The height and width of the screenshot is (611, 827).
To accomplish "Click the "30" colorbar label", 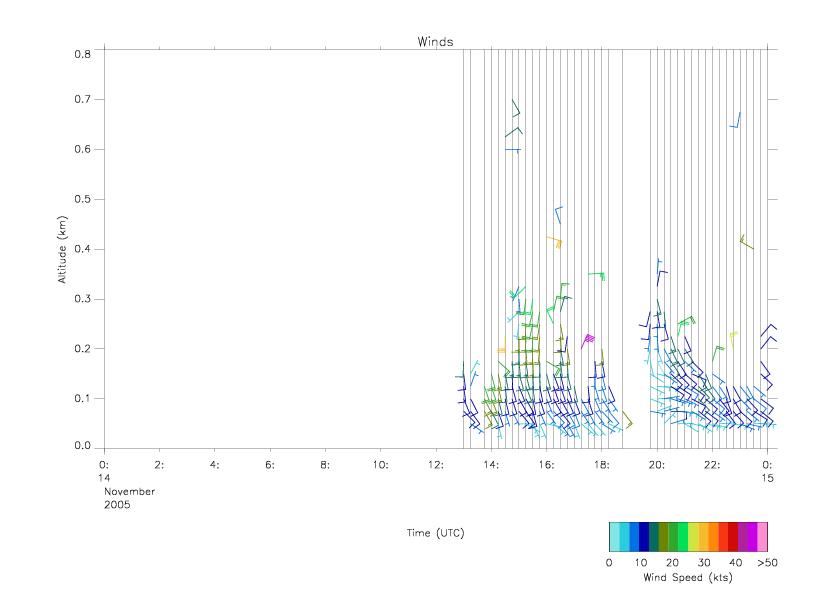I will 704,562.
